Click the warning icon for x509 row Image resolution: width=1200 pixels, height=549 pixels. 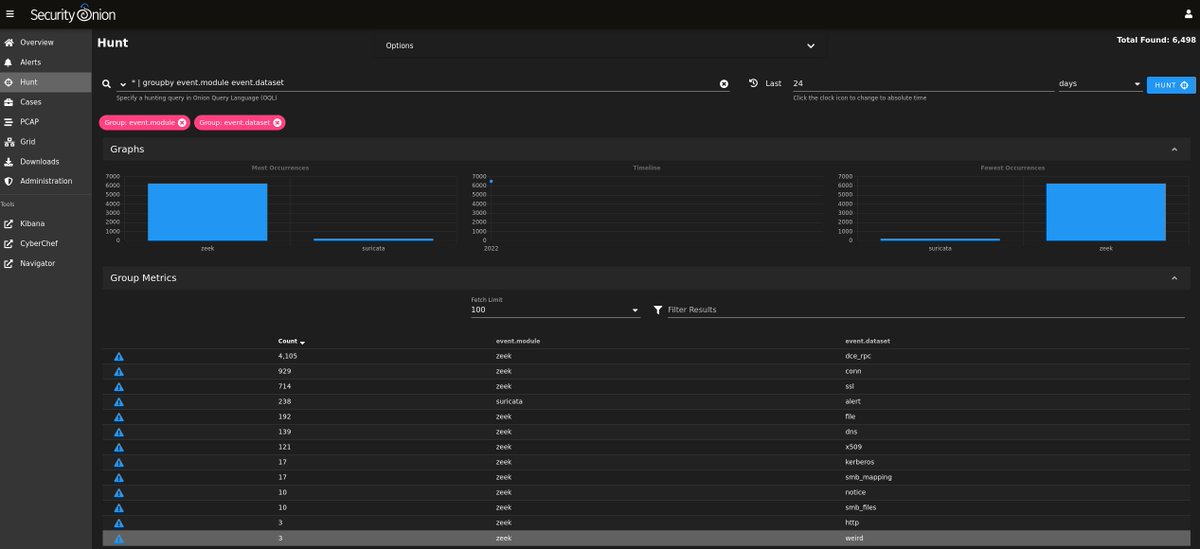(x=119, y=447)
